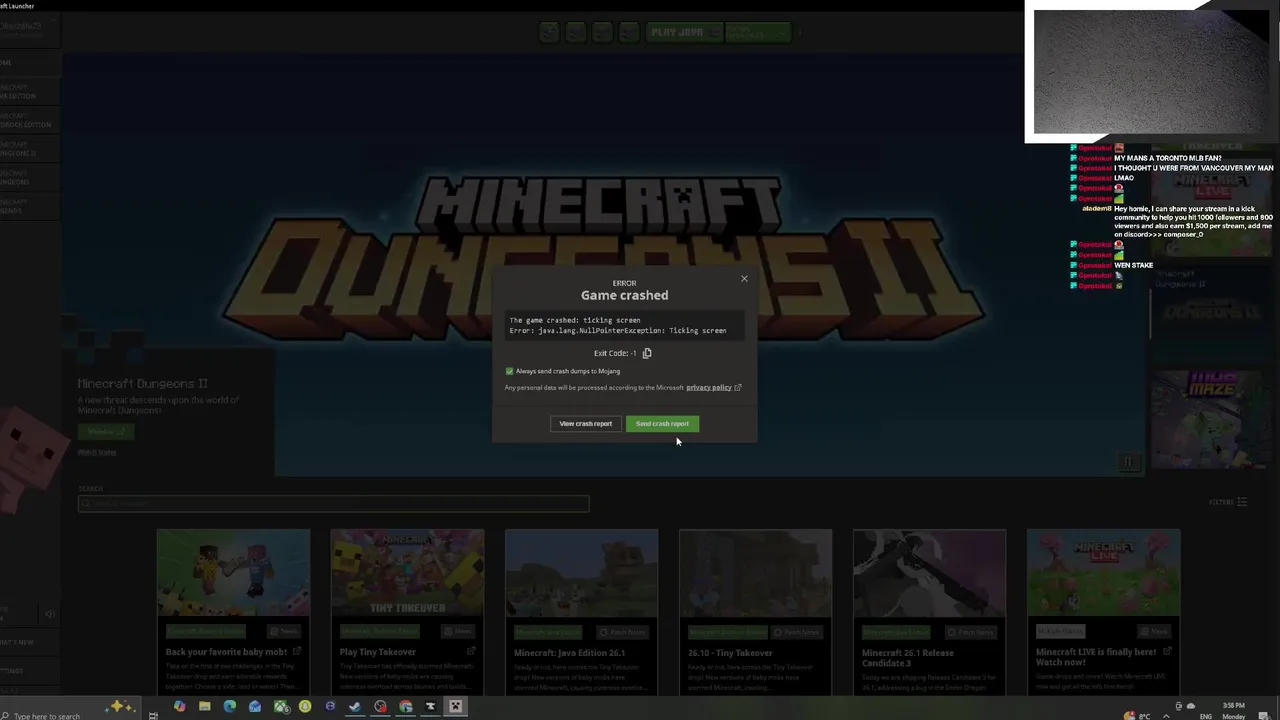The height and width of the screenshot is (720, 1280).
Task: Open the 'Play Tiny Takeover' news thumbnail
Action: (x=407, y=573)
